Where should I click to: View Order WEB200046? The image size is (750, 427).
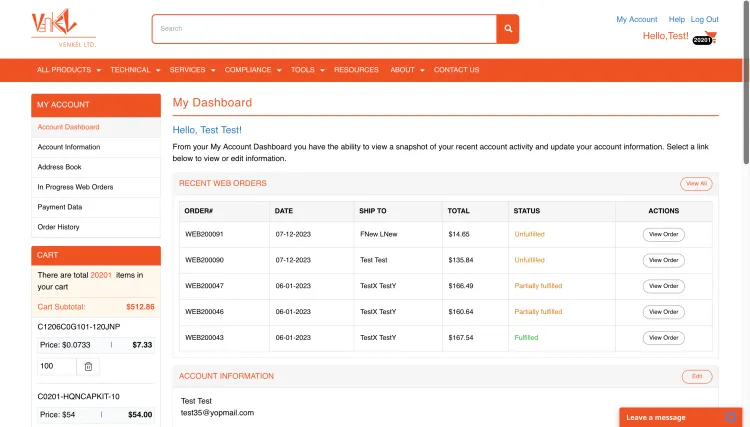(x=663, y=312)
